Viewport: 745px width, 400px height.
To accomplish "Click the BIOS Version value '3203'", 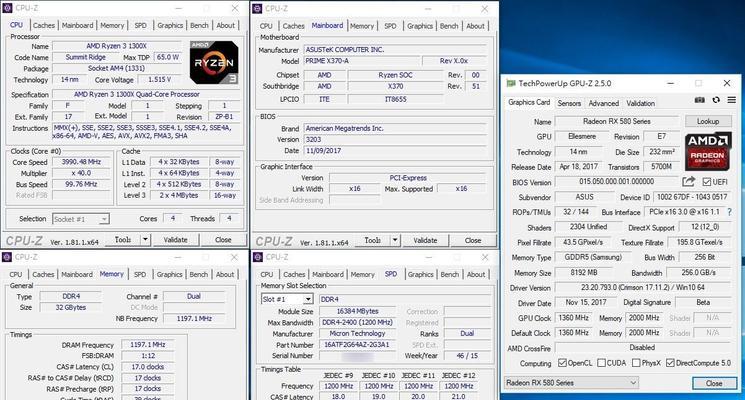I will tap(395, 139).
